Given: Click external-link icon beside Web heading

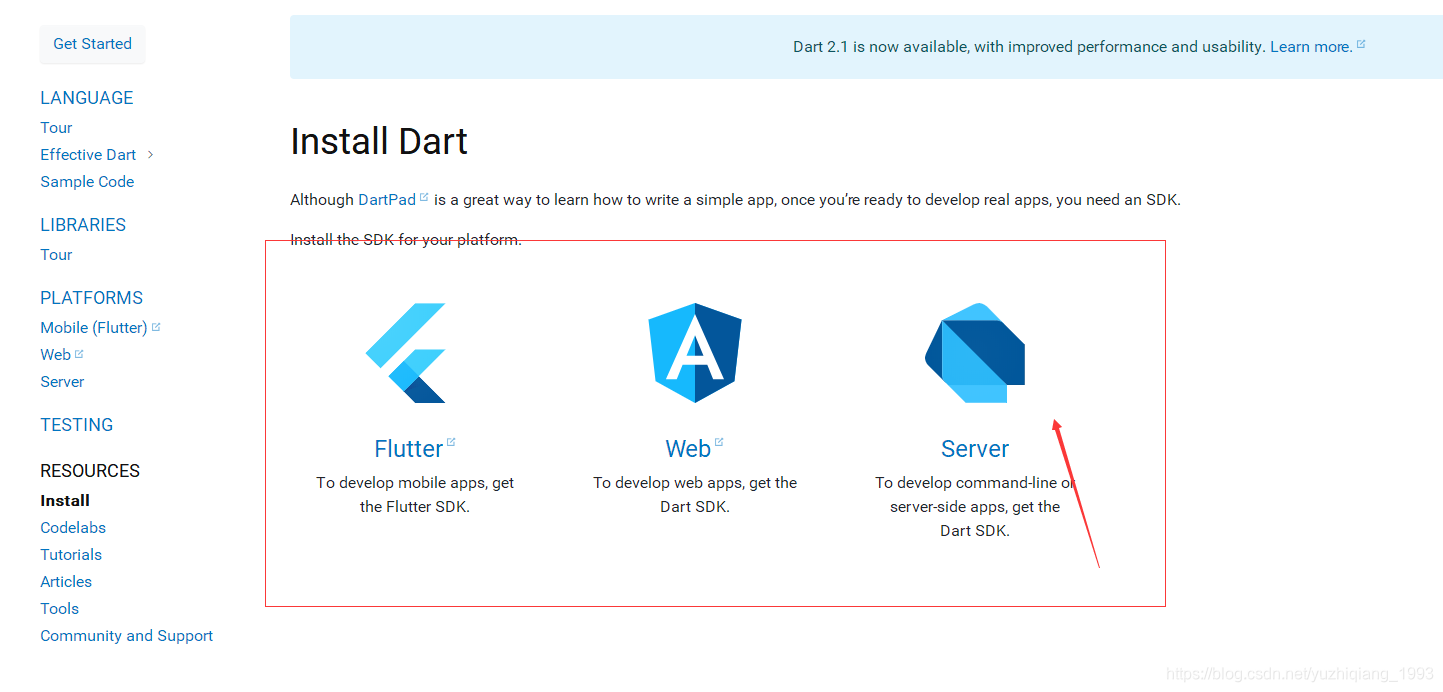Looking at the screenshot, I should click(x=719, y=442).
